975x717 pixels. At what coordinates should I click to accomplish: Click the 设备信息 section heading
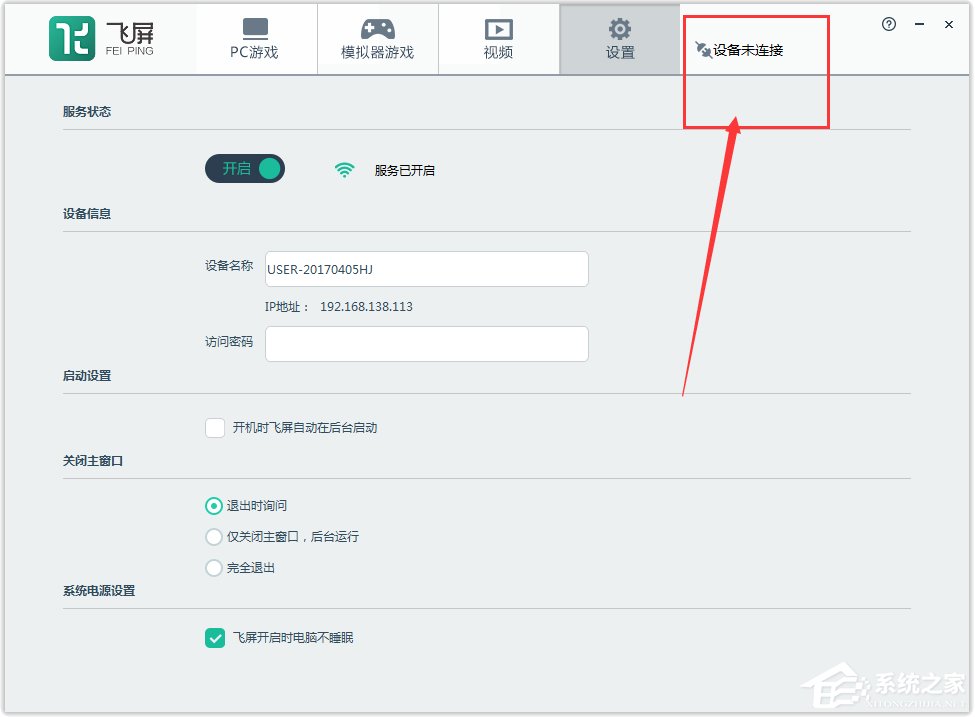click(87, 214)
